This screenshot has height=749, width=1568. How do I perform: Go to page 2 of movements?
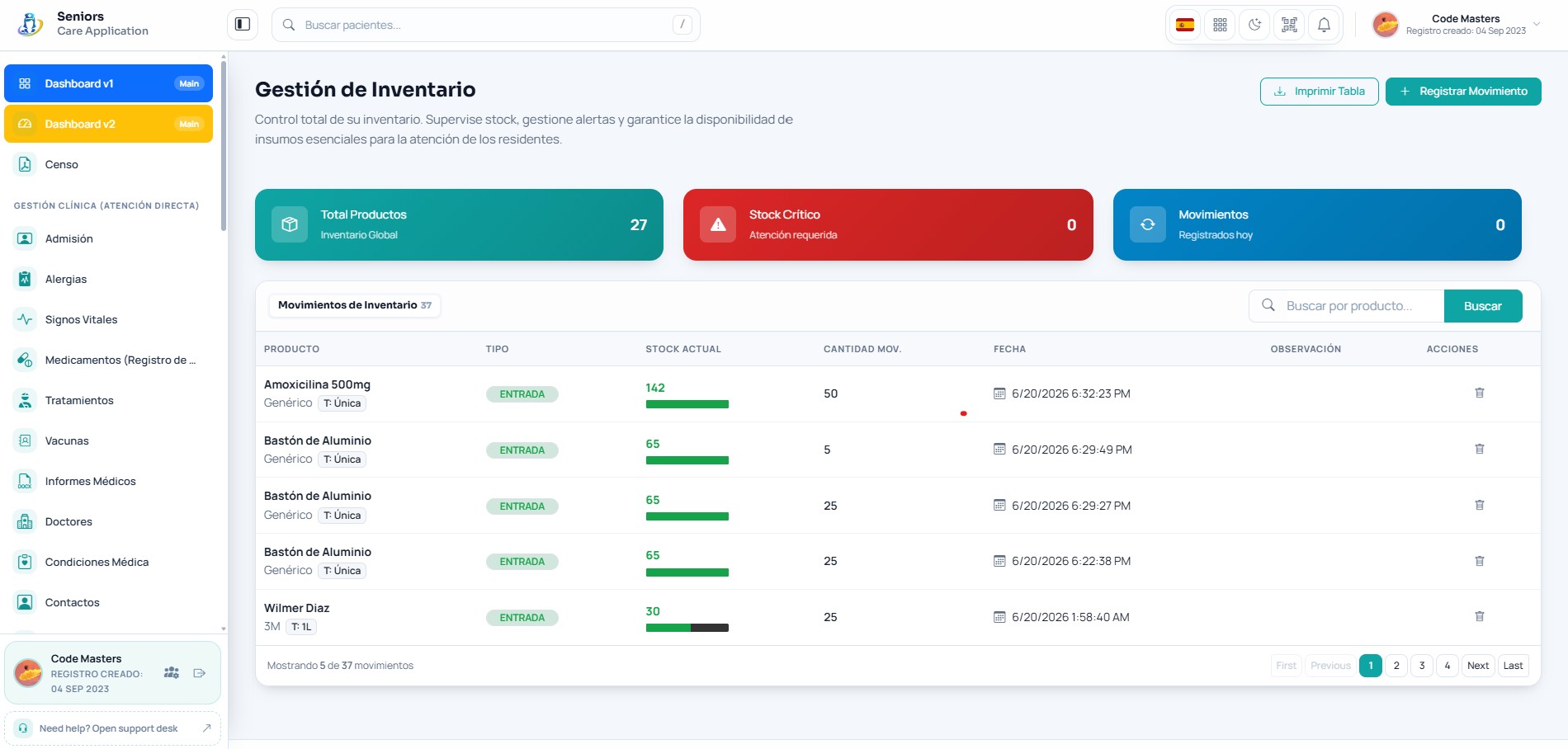pos(1396,666)
